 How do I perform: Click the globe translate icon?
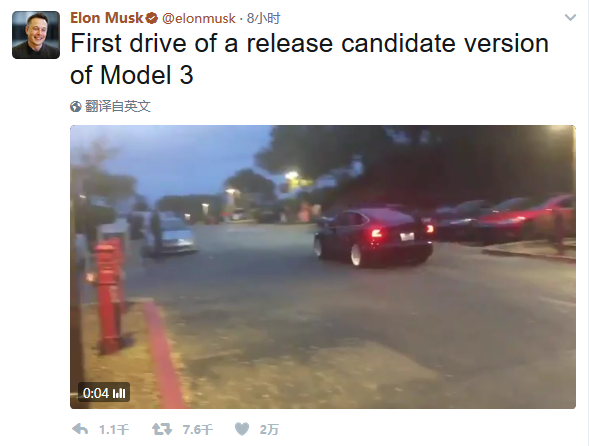pyautogui.click(x=76, y=107)
